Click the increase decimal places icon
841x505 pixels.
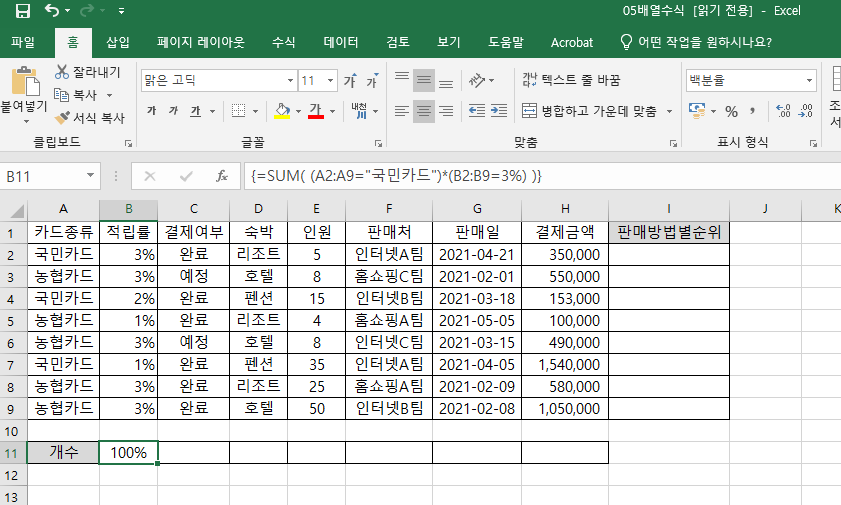(782, 111)
